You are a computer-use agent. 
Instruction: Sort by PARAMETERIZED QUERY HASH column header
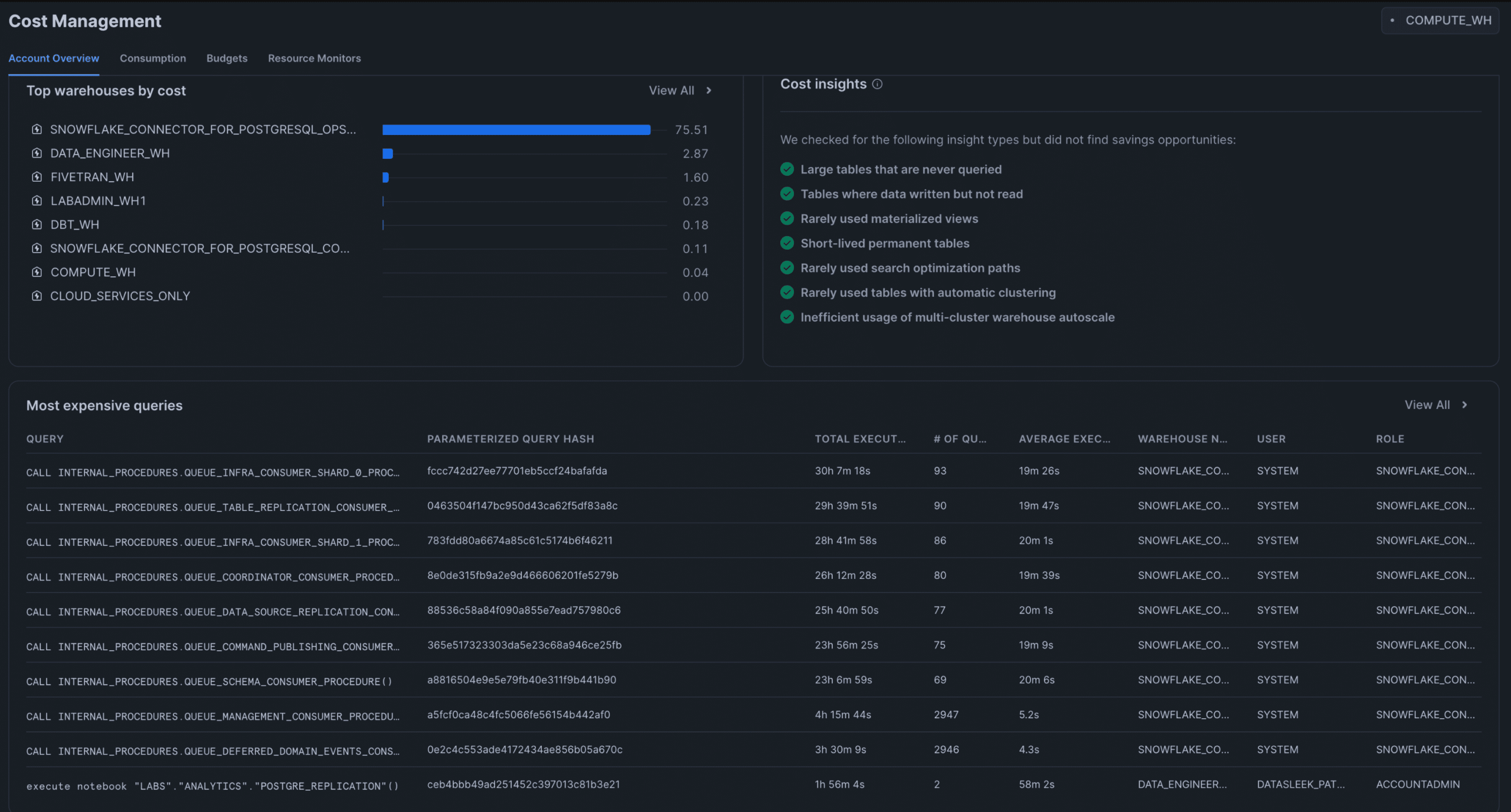511,439
